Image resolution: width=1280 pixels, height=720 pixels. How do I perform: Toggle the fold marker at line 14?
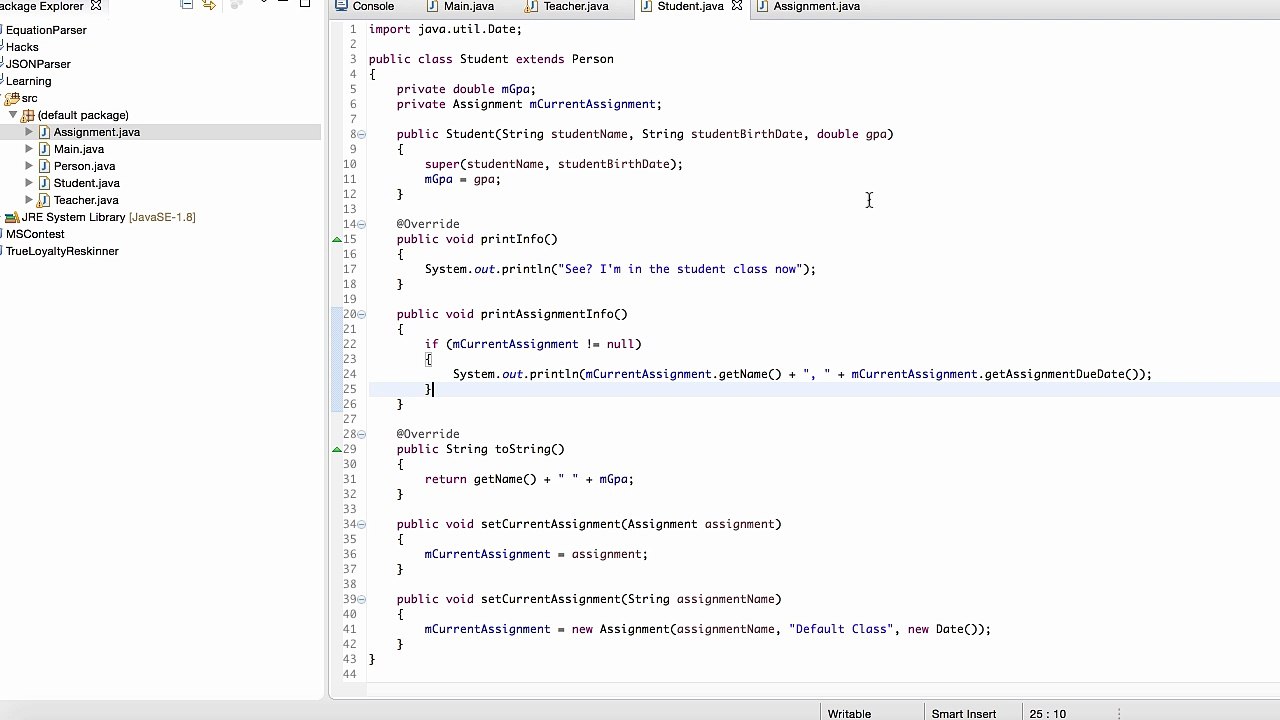pyautogui.click(x=362, y=224)
